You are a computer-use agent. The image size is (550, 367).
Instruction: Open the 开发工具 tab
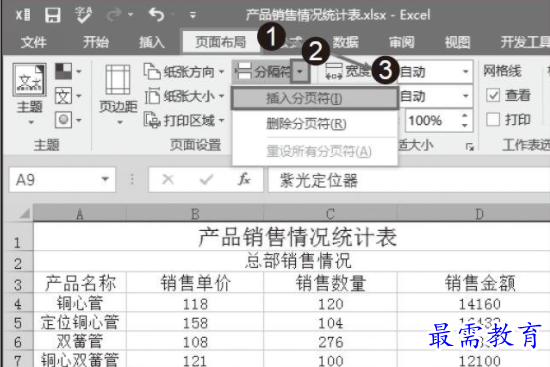[x=525, y=42]
